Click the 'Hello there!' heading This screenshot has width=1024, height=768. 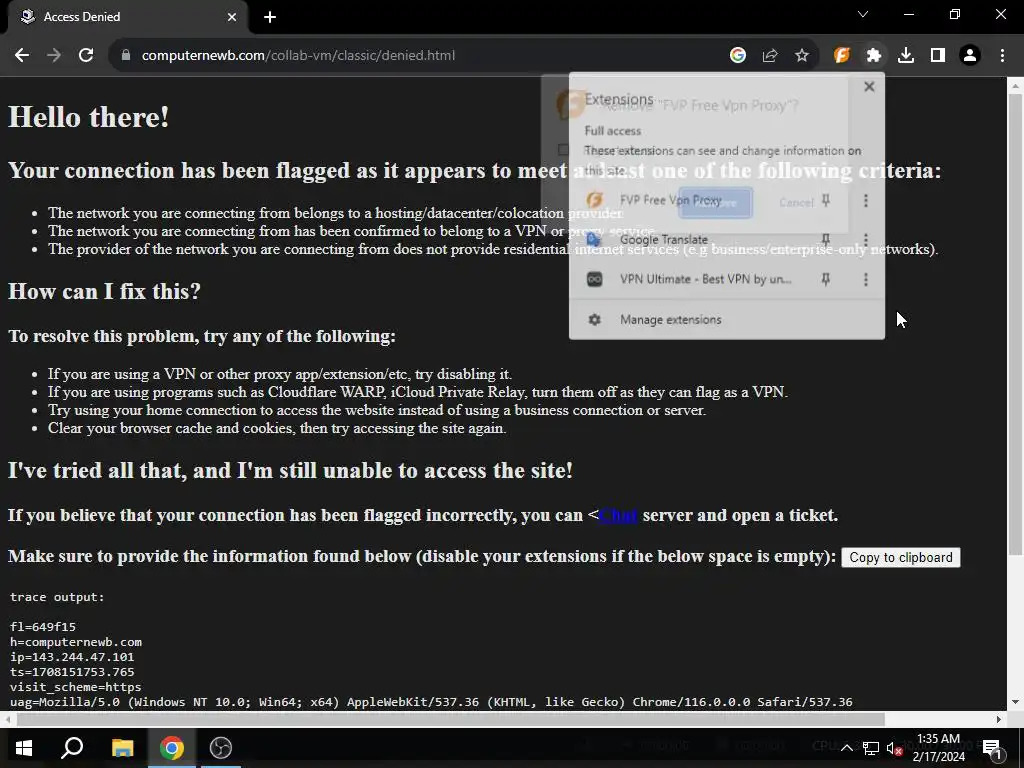pyautogui.click(x=89, y=118)
